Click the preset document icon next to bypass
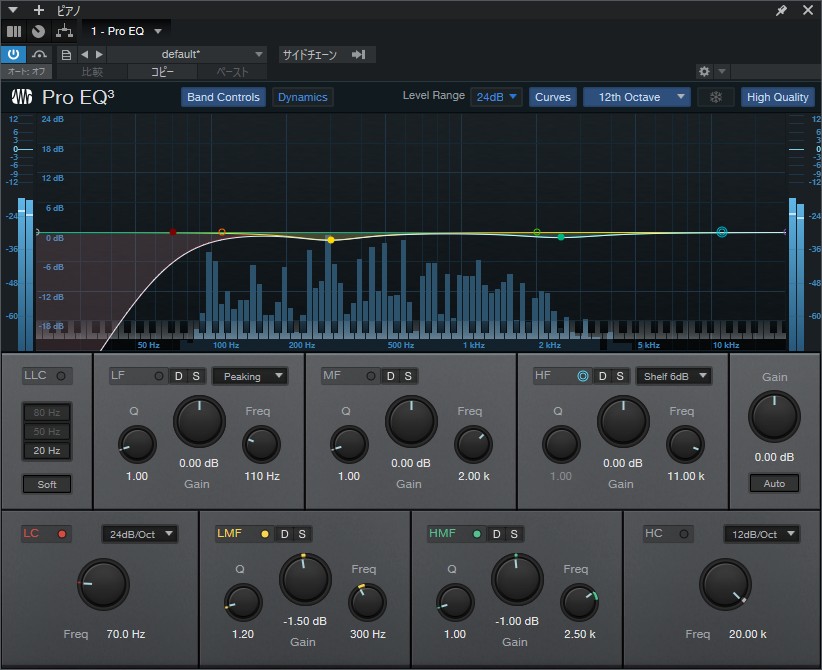The image size is (822, 670). coord(66,54)
